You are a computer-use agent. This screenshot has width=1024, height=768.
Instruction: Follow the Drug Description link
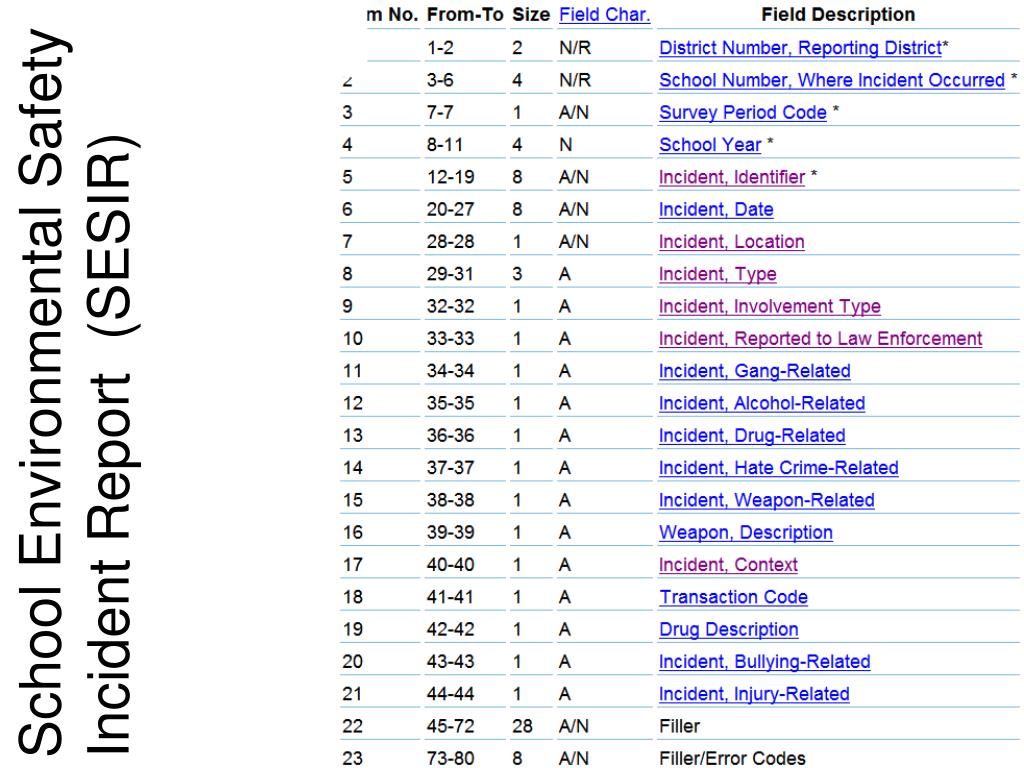pyautogui.click(x=728, y=630)
